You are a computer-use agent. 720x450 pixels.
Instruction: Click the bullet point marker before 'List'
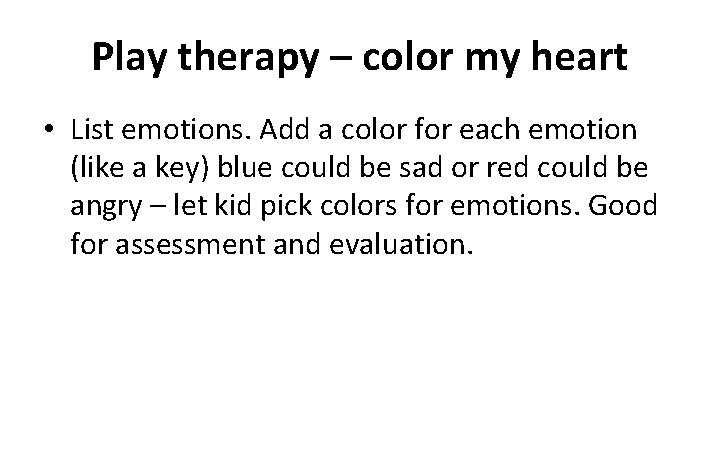[x=49, y=128]
